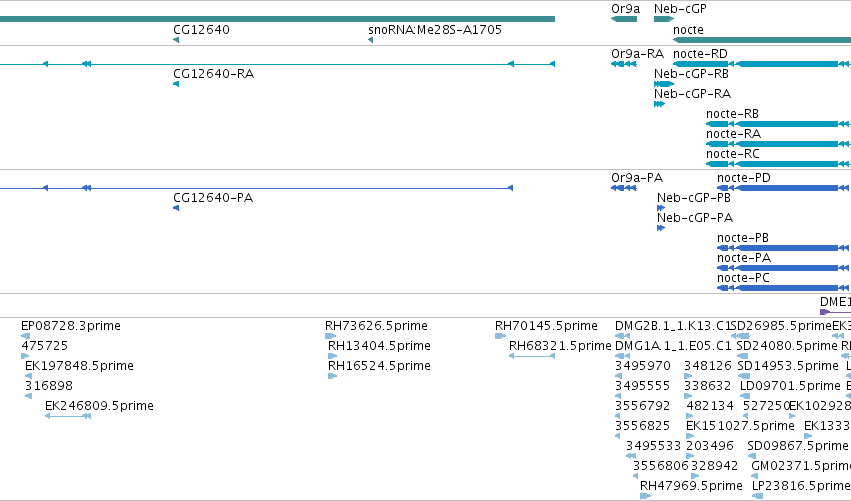
Task: Select the 203496 feature label
Action: point(710,447)
